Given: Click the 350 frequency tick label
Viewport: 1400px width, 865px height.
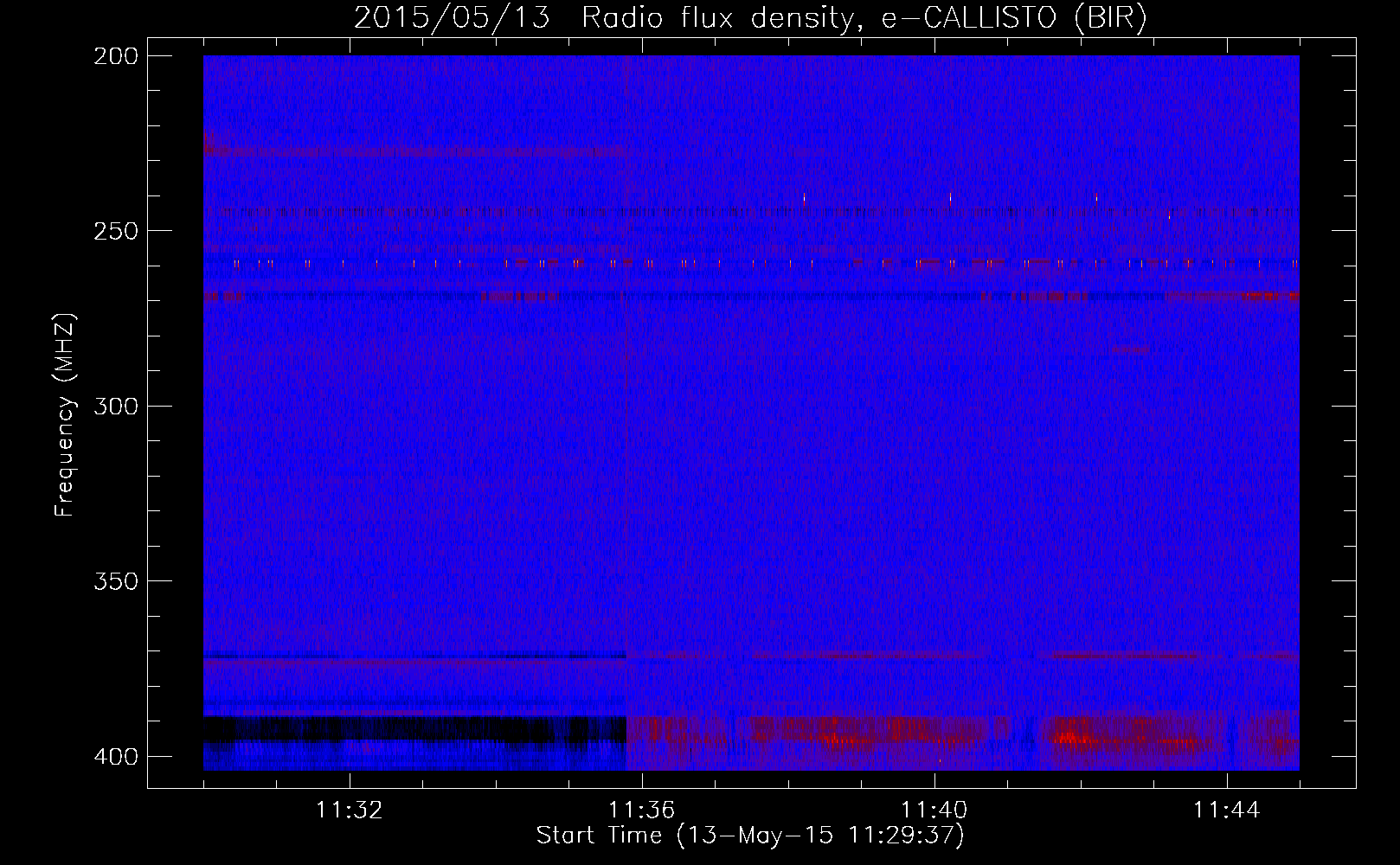Looking at the screenshot, I should pyautogui.click(x=115, y=580).
